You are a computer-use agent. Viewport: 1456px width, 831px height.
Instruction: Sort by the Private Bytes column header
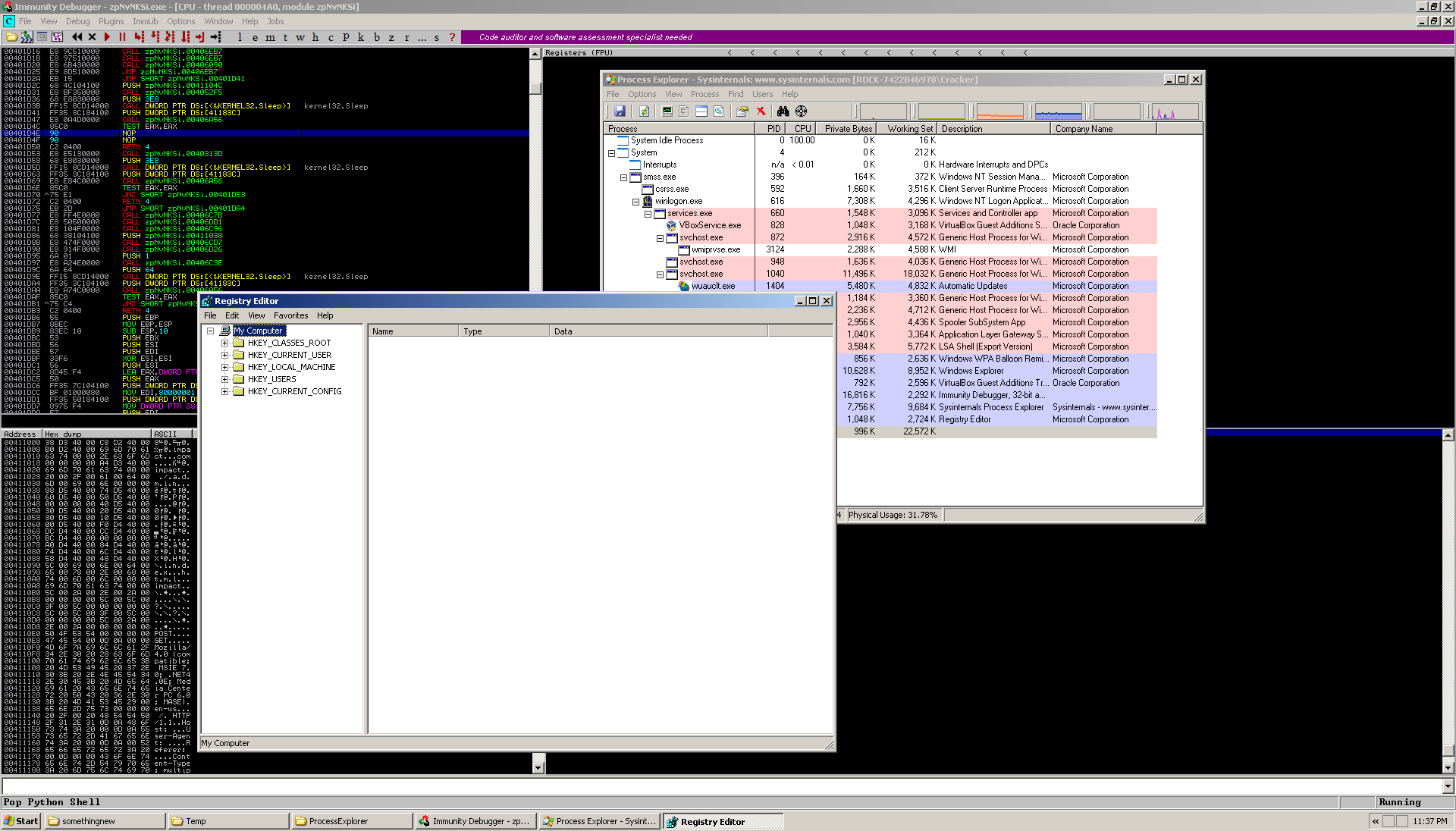point(846,129)
